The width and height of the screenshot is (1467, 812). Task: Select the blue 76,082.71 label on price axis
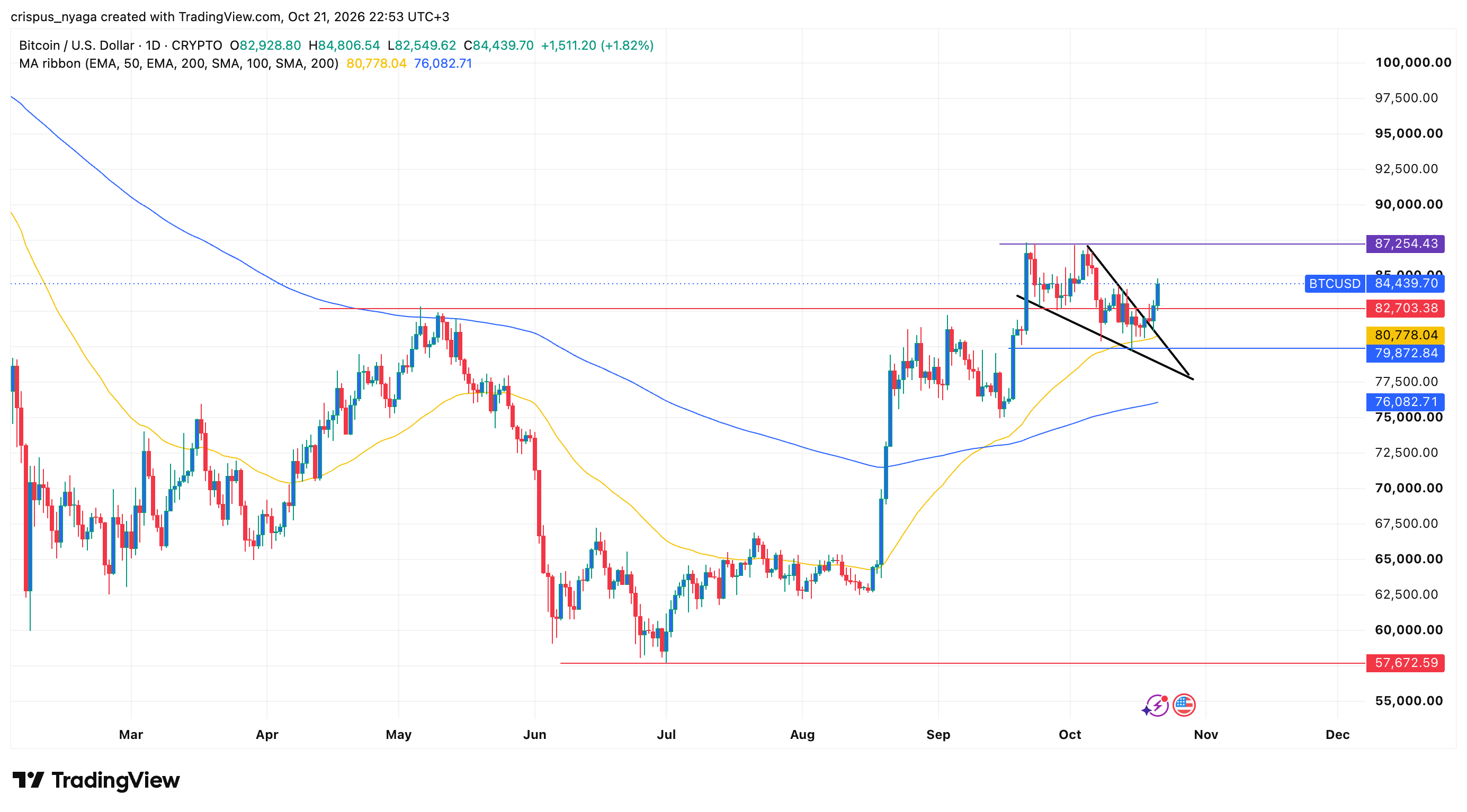[1406, 402]
